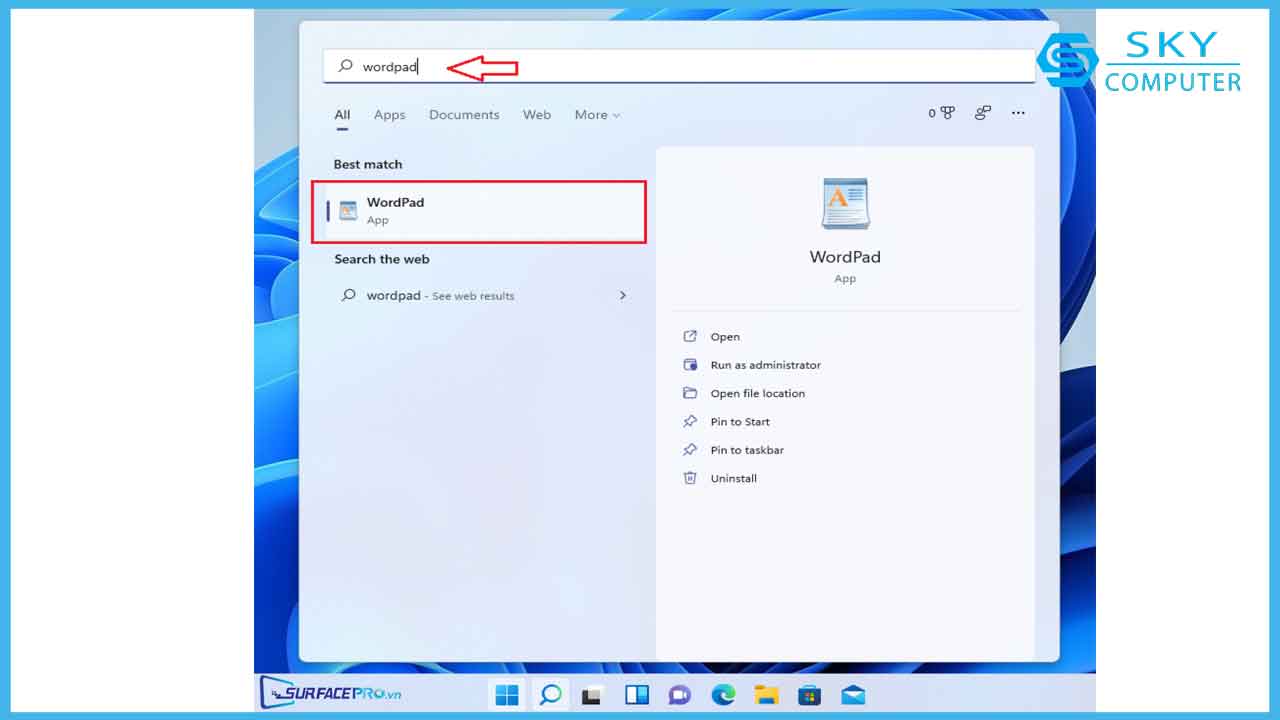
Task: Switch to the Web filter tab
Action: coord(537,115)
